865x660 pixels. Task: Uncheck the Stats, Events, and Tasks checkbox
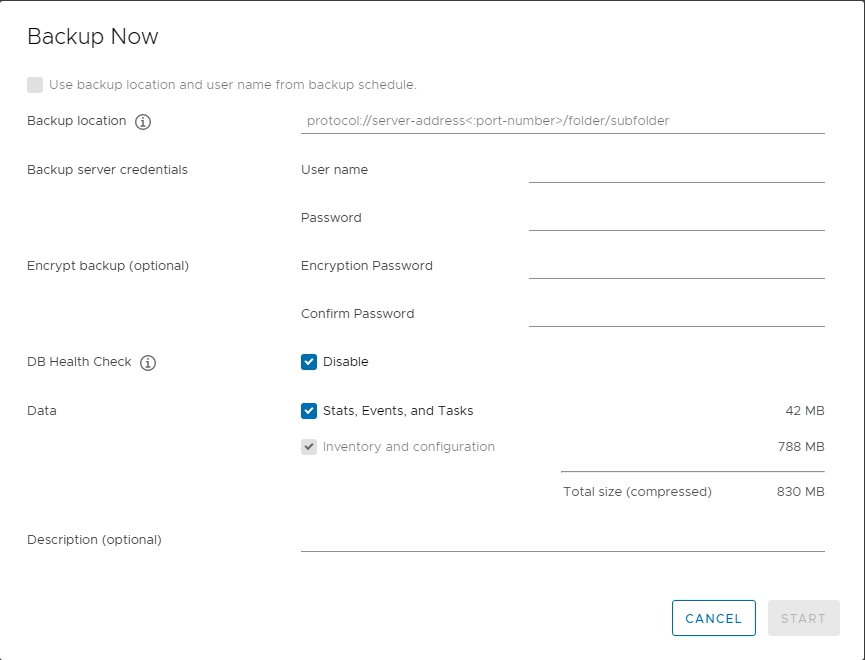coord(309,411)
